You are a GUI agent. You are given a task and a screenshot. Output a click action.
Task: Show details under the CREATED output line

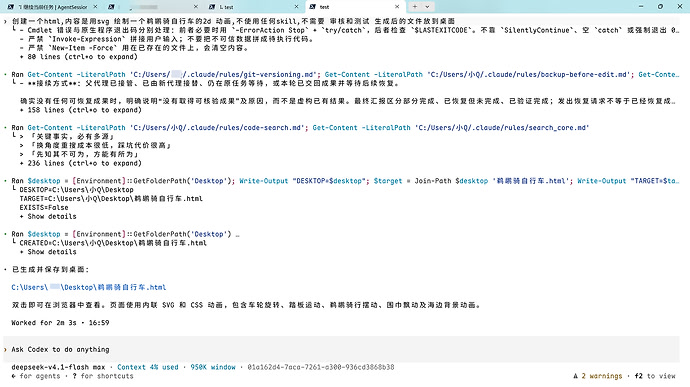coord(48,252)
